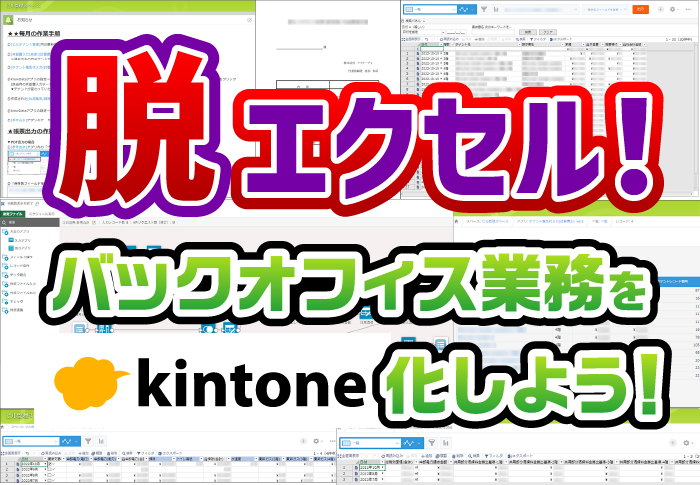This screenshot has width=700, height=485.
Task: Click the plus button in the bottom-left list
Action: tap(304, 441)
